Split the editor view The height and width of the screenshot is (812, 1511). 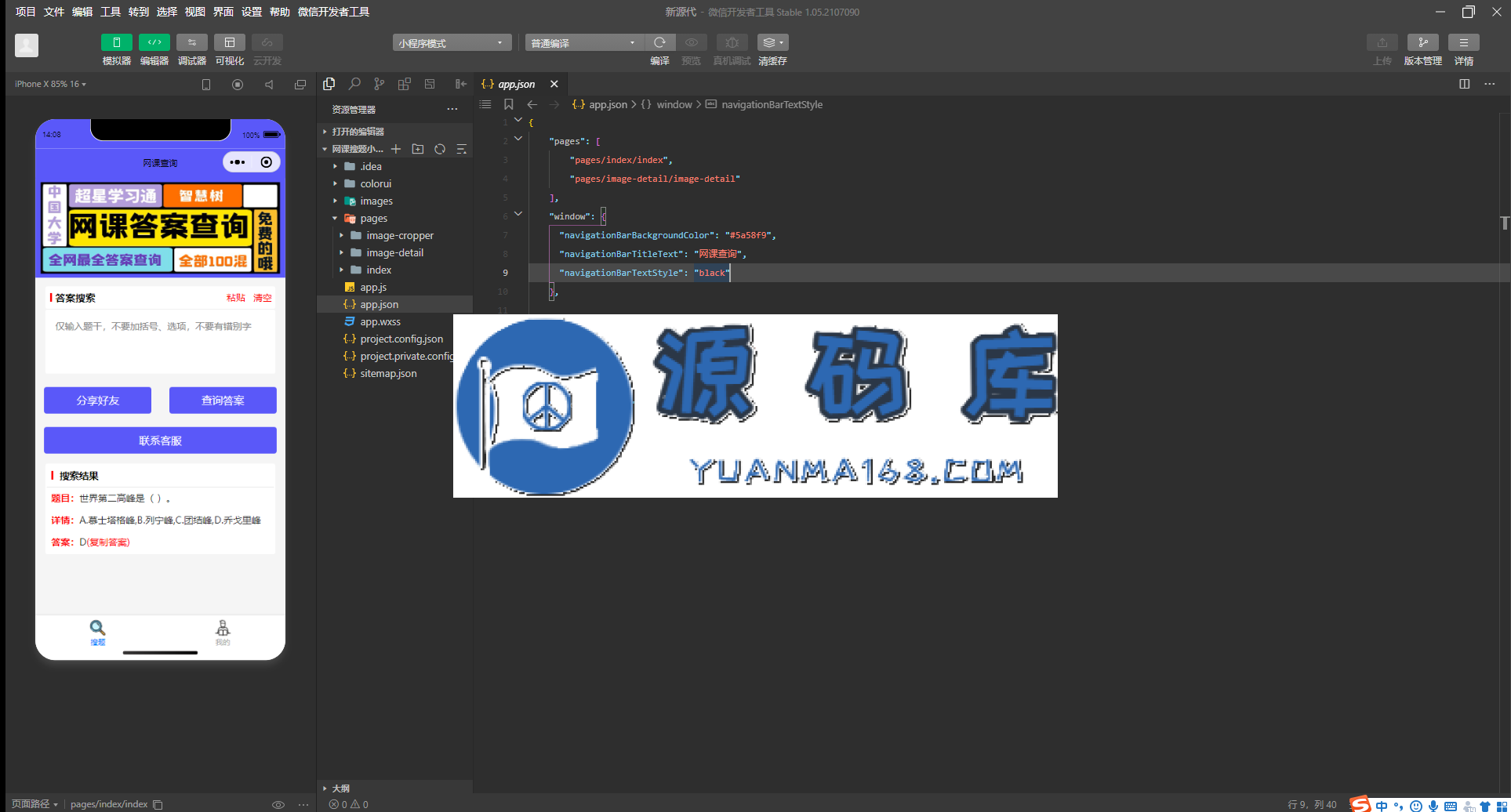click(1464, 84)
